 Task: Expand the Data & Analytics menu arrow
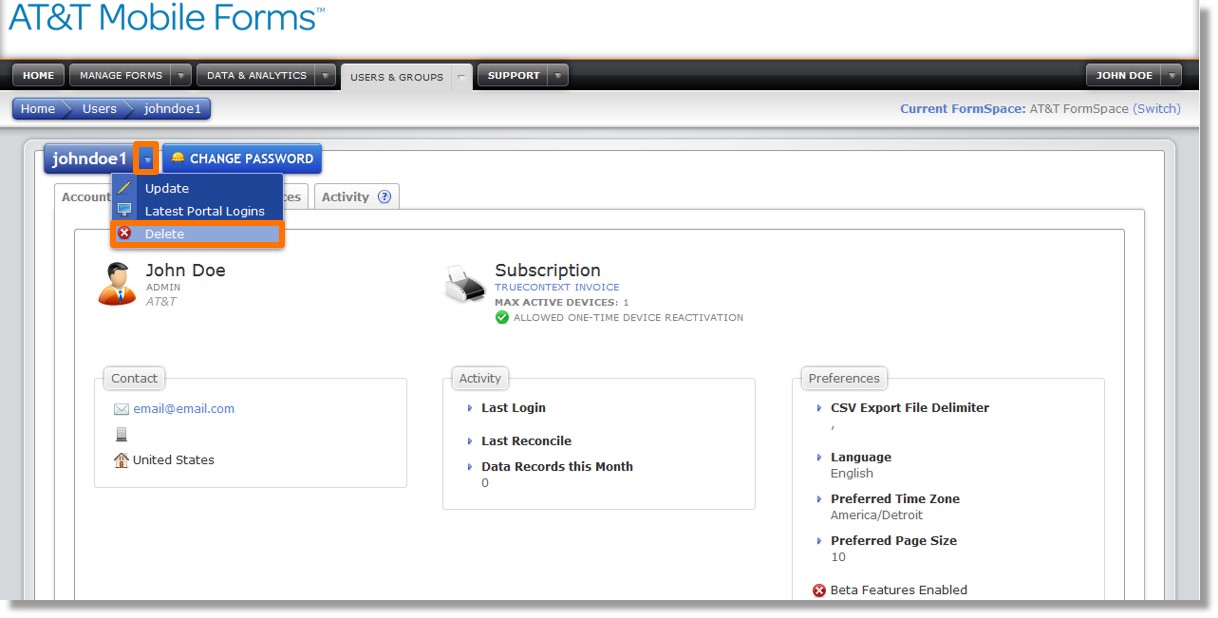pos(325,75)
